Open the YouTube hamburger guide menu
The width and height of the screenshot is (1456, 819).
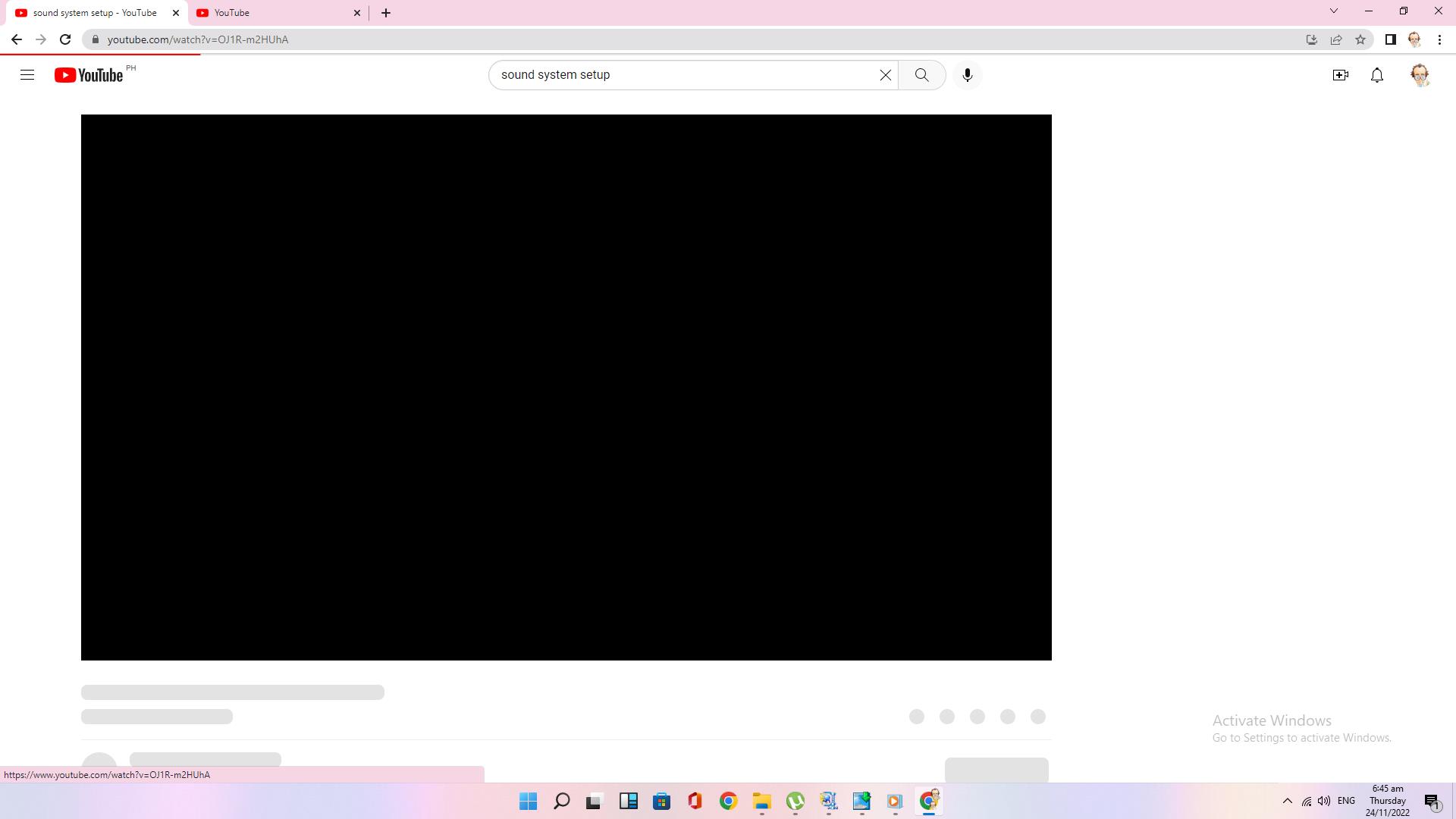(27, 75)
